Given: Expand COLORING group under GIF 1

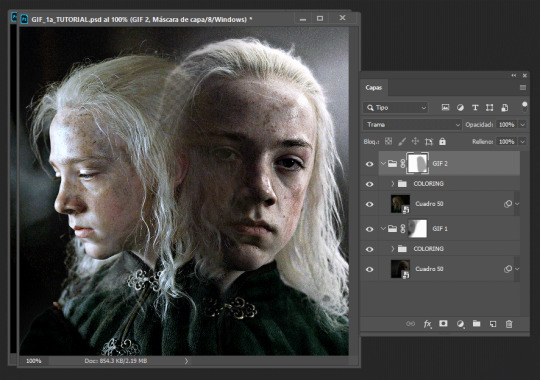Looking at the screenshot, I should click(x=393, y=249).
